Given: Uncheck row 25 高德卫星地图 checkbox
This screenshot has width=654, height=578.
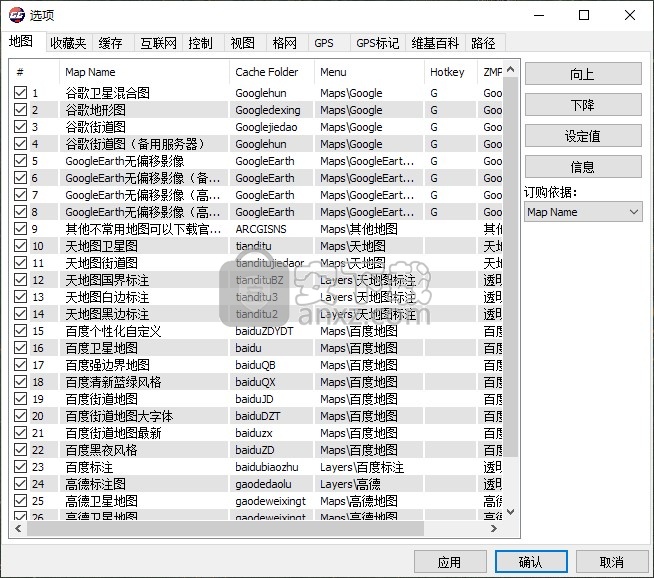Looking at the screenshot, I should coord(20,501).
